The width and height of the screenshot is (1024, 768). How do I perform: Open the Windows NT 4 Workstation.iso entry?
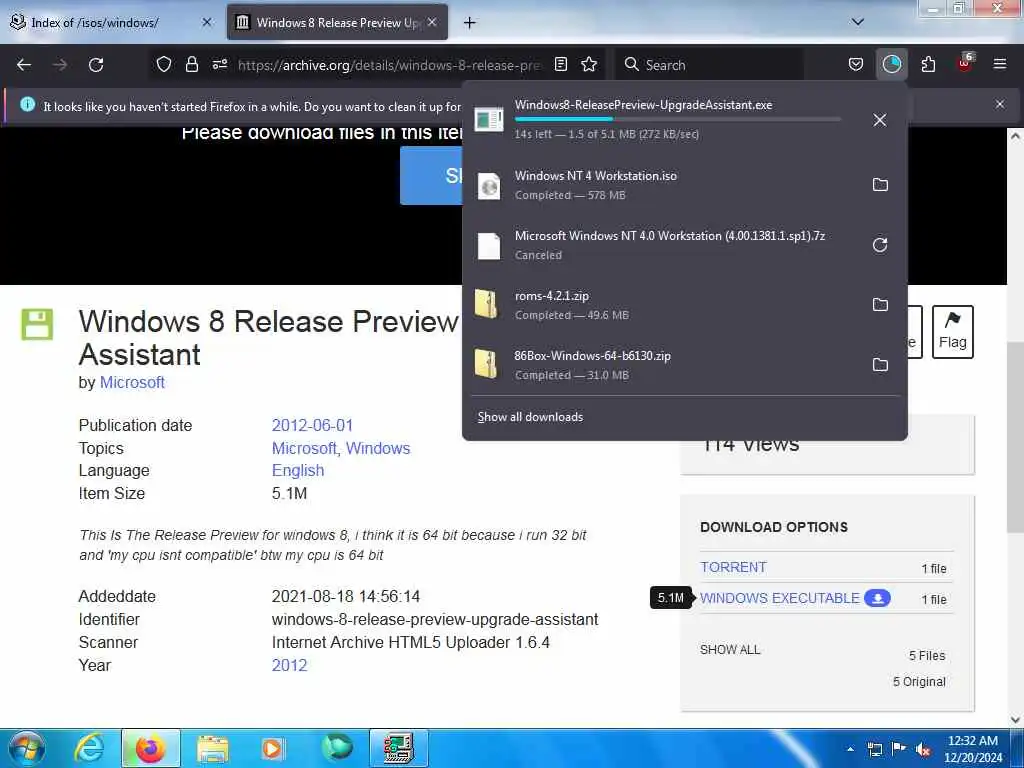tap(666, 185)
